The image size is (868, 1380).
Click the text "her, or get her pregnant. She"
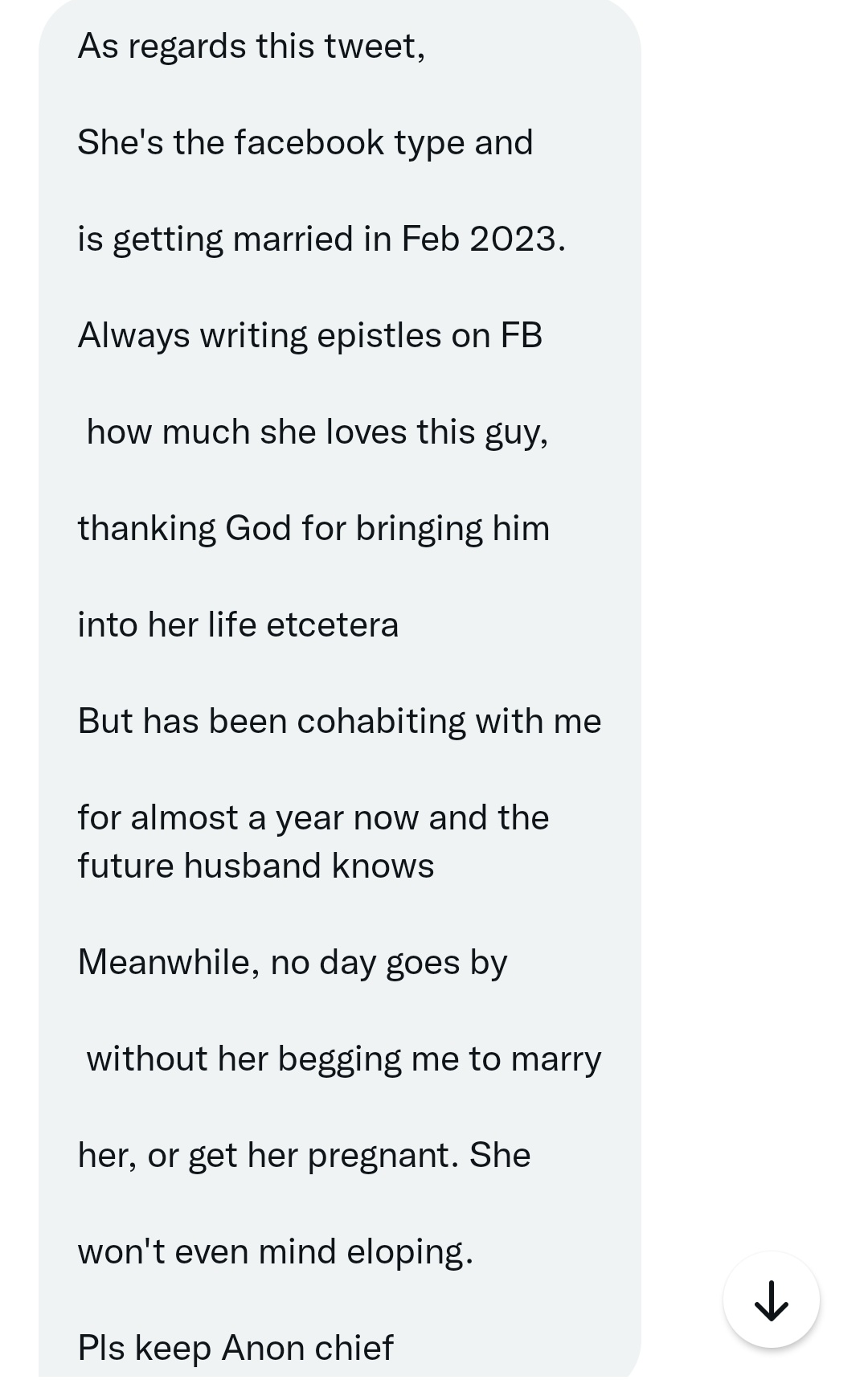point(305,1156)
